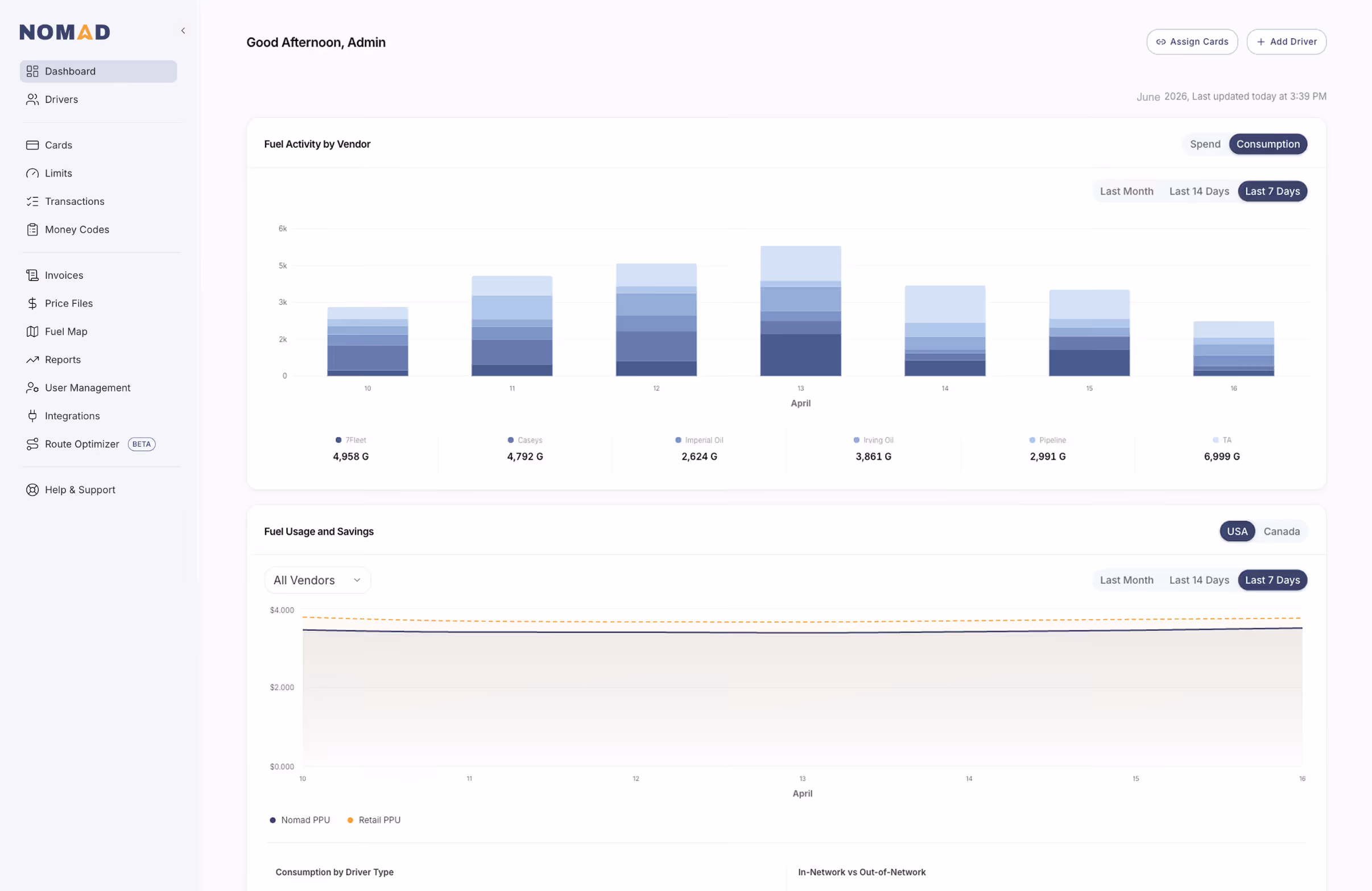The width and height of the screenshot is (1372, 891).
Task: Collapse the sidebar with the chevron arrow
Action: click(x=183, y=31)
